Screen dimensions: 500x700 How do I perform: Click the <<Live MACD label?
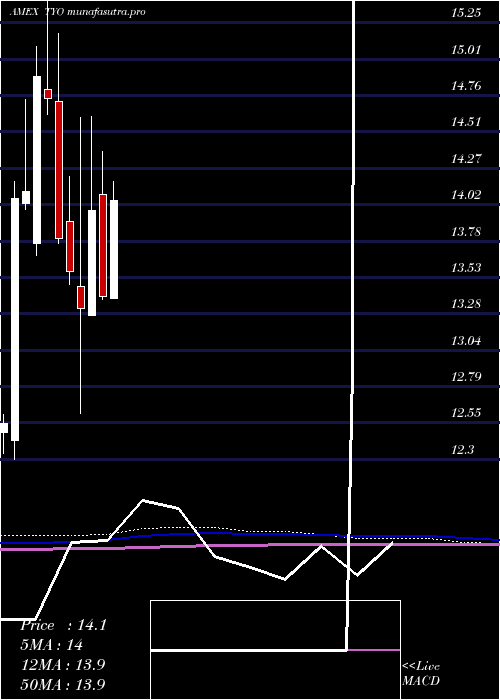pyautogui.click(x=421, y=674)
